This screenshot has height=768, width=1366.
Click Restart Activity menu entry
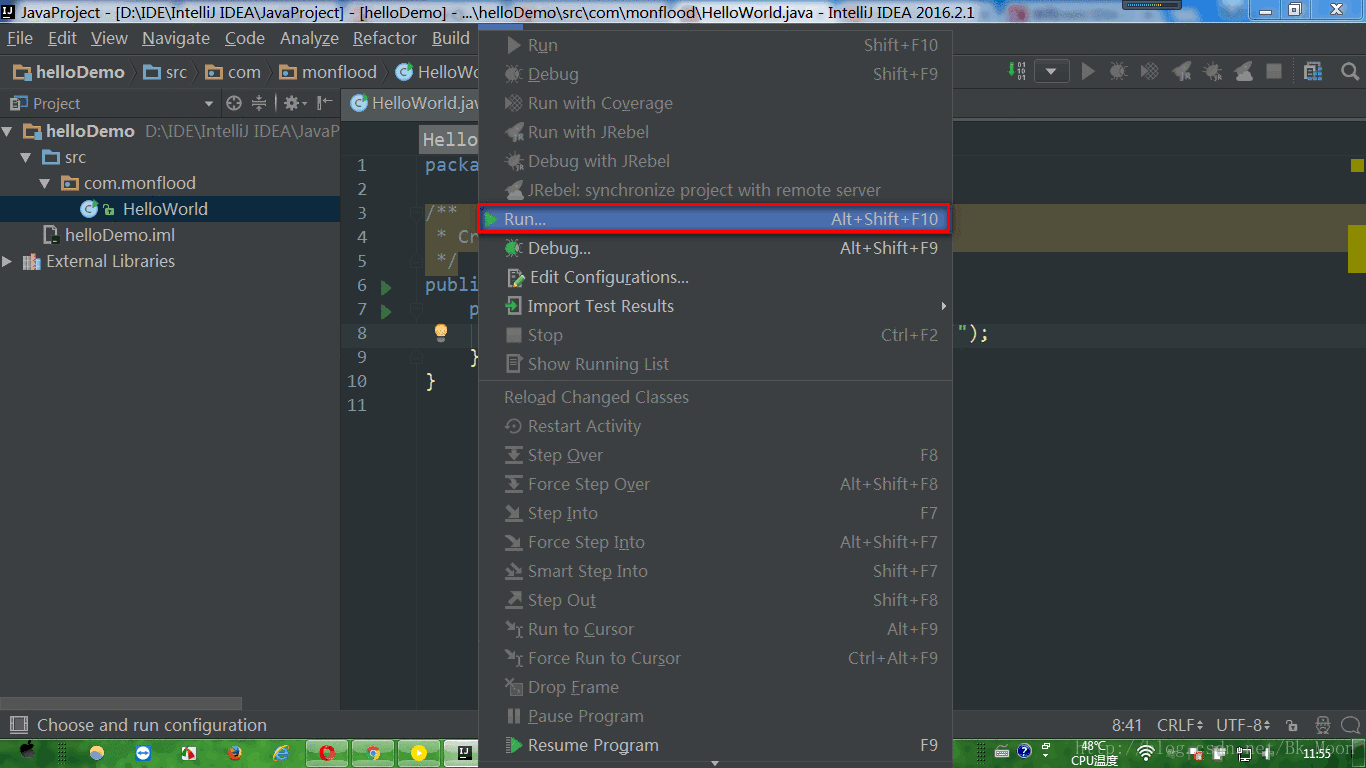(715, 426)
